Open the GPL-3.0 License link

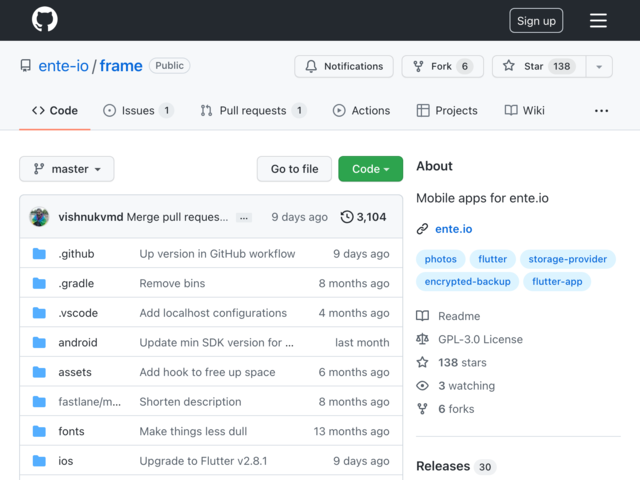pos(469,339)
